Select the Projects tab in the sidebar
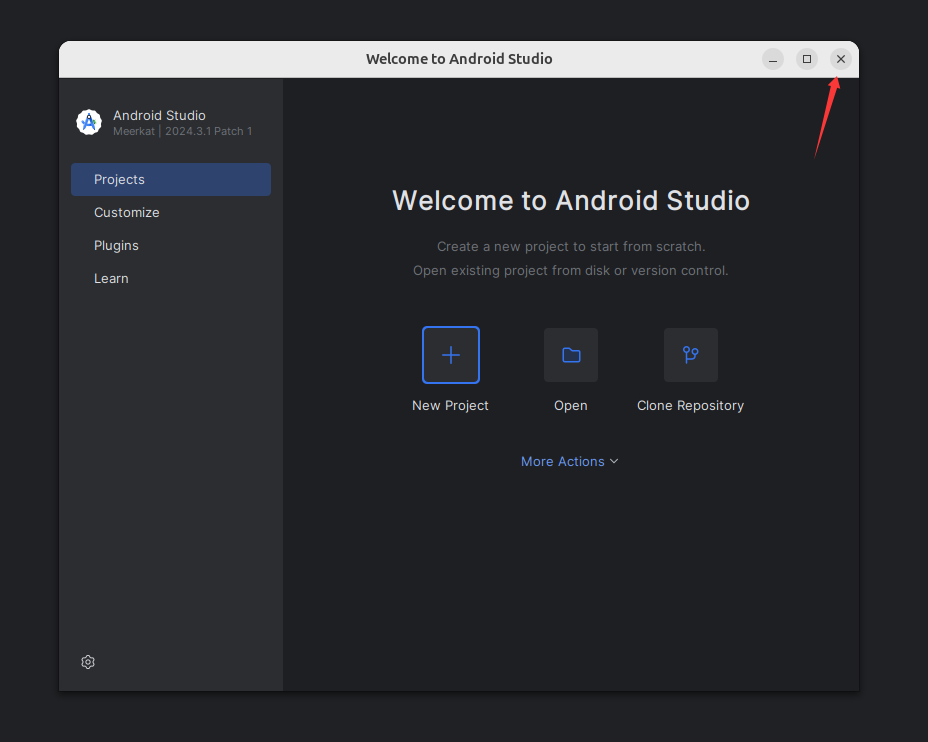The image size is (928, 742). 170,180
